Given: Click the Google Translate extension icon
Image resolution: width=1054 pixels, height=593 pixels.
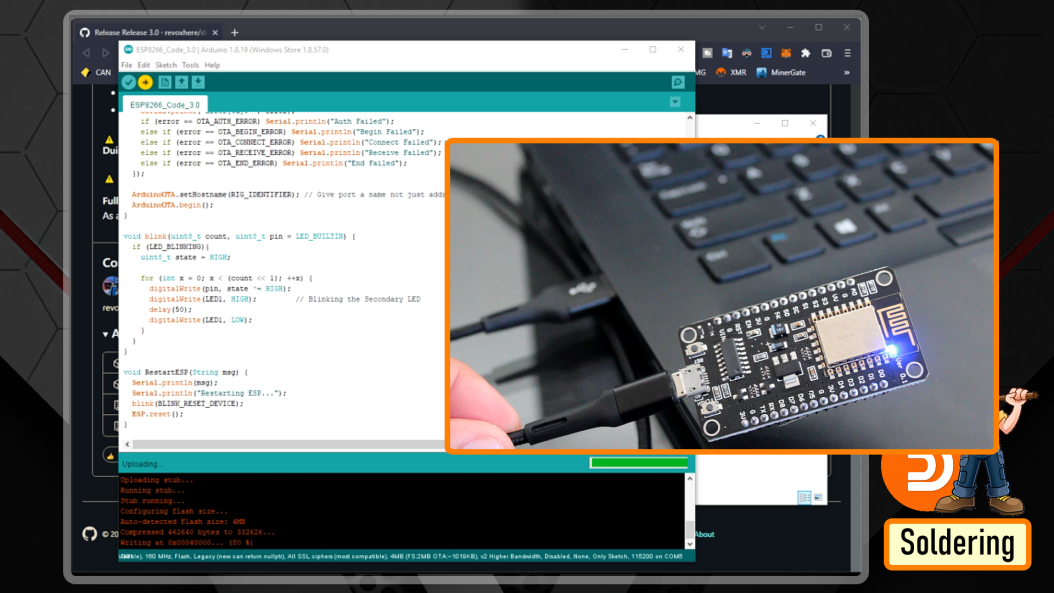Looking at the screenshot, I should (x=726, y=53).
